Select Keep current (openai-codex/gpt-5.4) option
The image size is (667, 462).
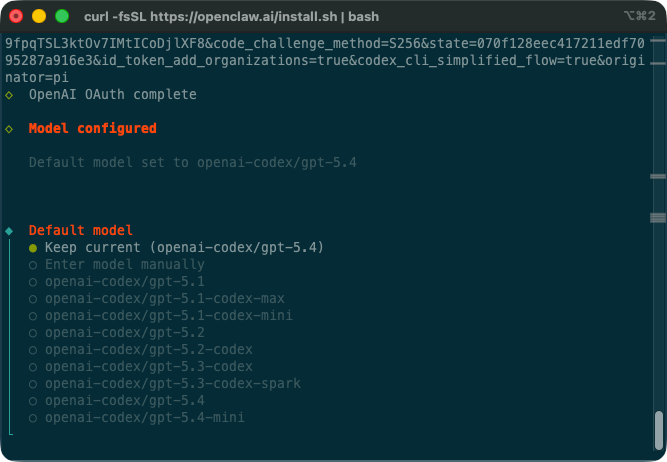pyautogui.click(x=184, y=247)
